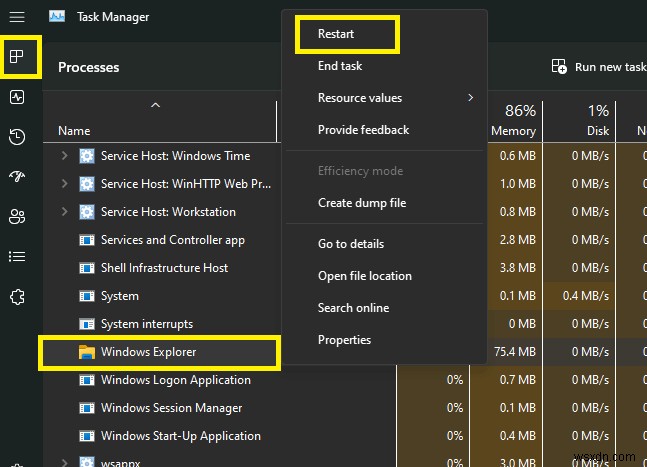
Task: Select the Windows Explorer process row
Action: pyautogui.click(x=149, y=352)
